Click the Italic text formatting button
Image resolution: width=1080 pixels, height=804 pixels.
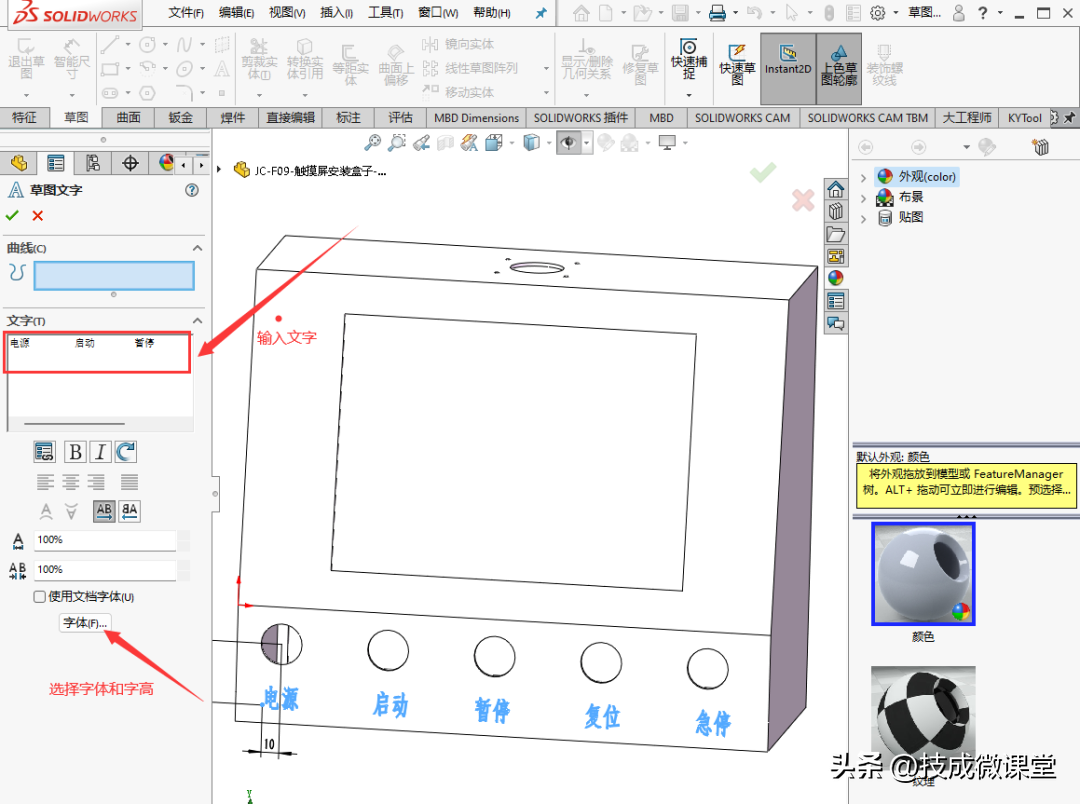coord(100,452)
